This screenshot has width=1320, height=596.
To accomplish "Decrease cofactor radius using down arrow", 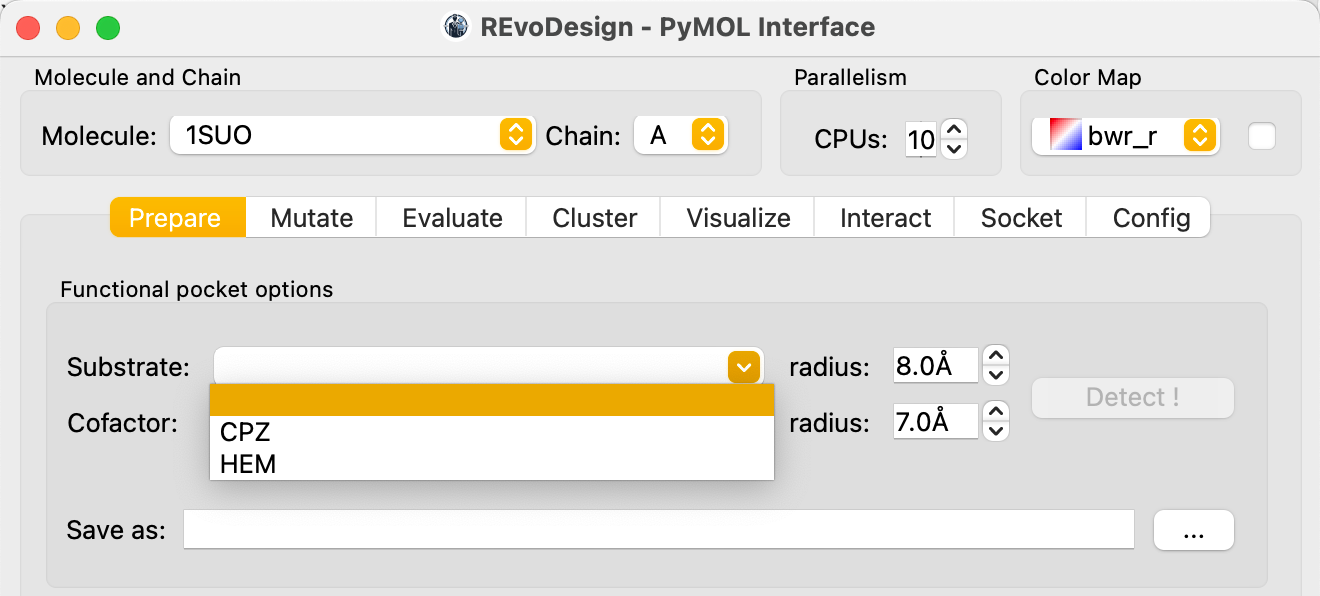I will 995,432.
